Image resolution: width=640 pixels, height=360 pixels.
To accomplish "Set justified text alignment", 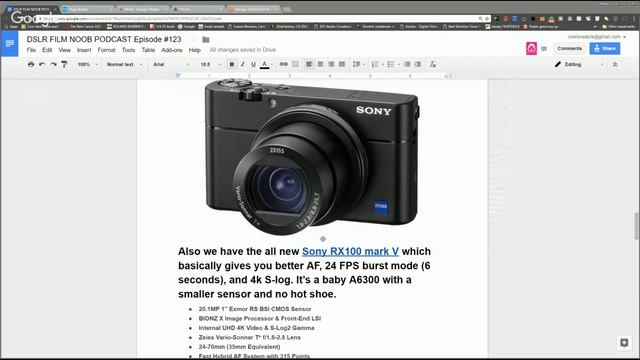I will (342, 64).
